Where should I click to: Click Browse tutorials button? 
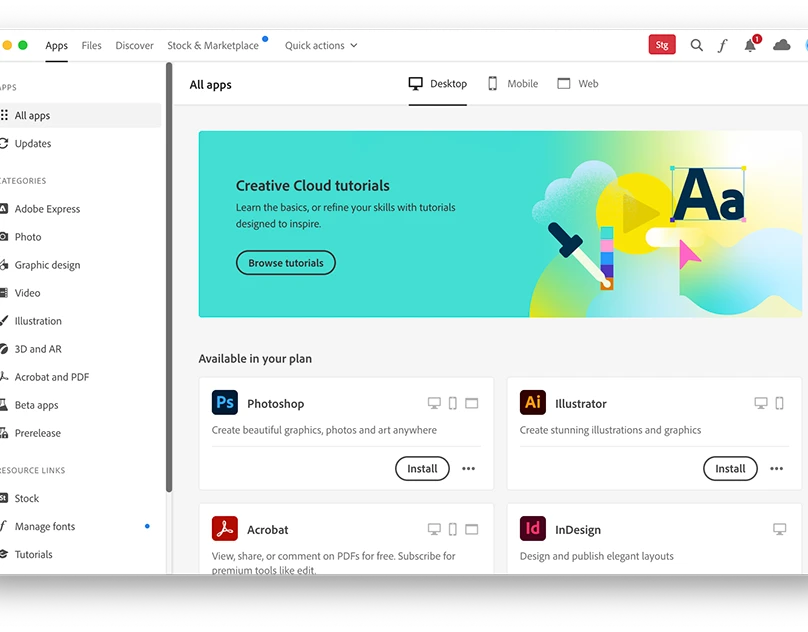pyautogui.click(x=286, y=263)
